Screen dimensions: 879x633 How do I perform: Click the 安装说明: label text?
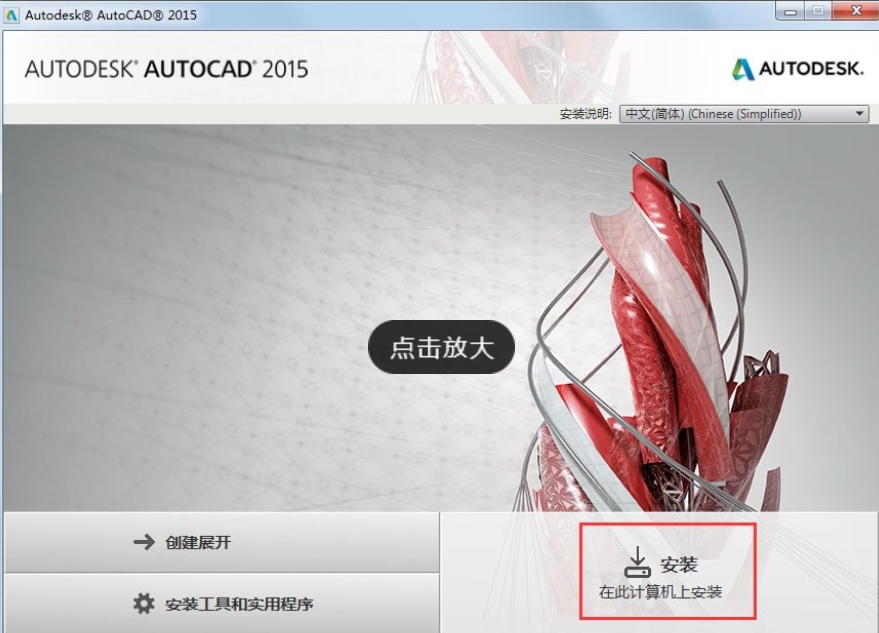585,114
